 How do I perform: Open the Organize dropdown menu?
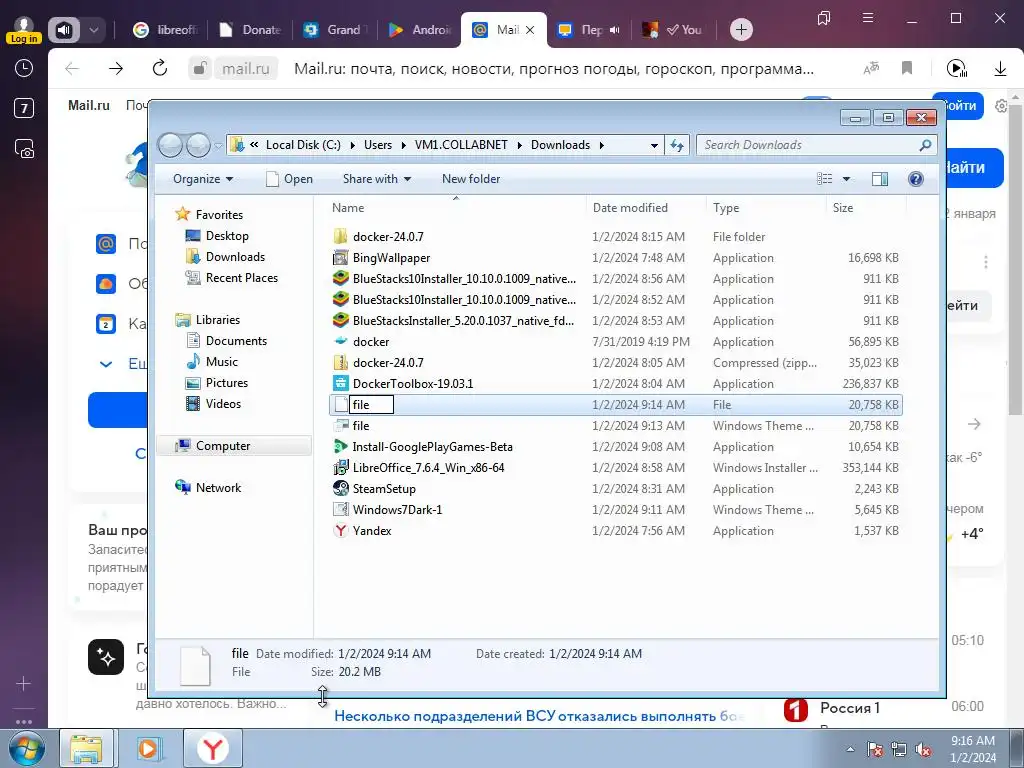[203, 179]
